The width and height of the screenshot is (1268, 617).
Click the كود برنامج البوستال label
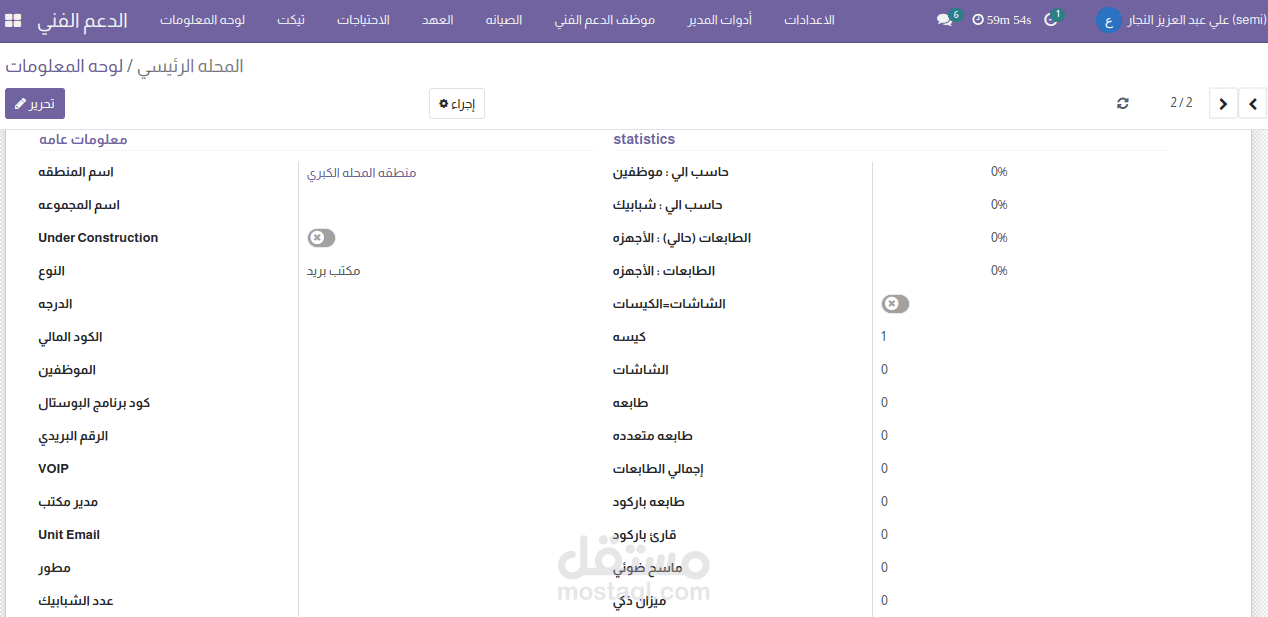(94, 403)
